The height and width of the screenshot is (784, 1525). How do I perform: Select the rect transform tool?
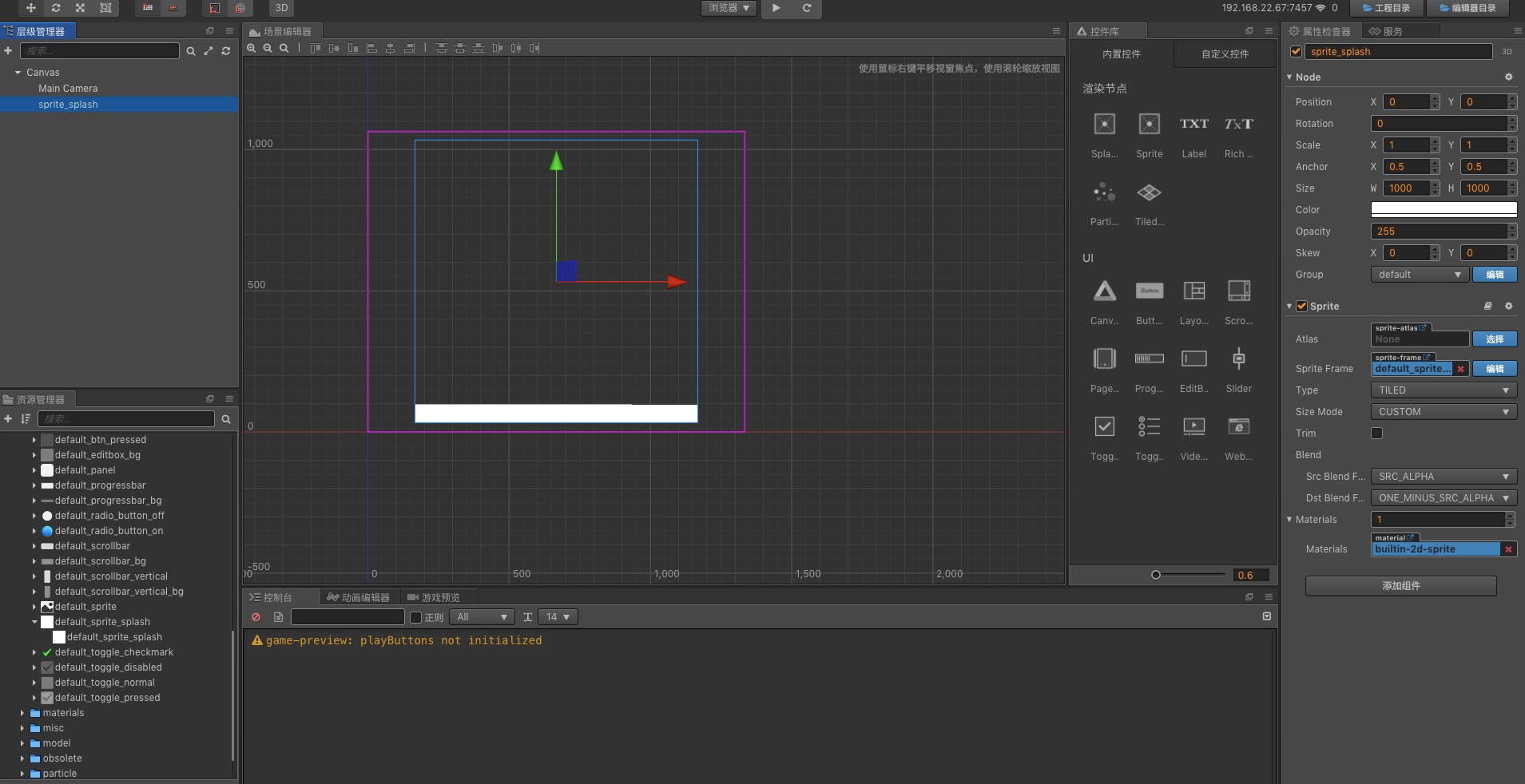(105, 8)
